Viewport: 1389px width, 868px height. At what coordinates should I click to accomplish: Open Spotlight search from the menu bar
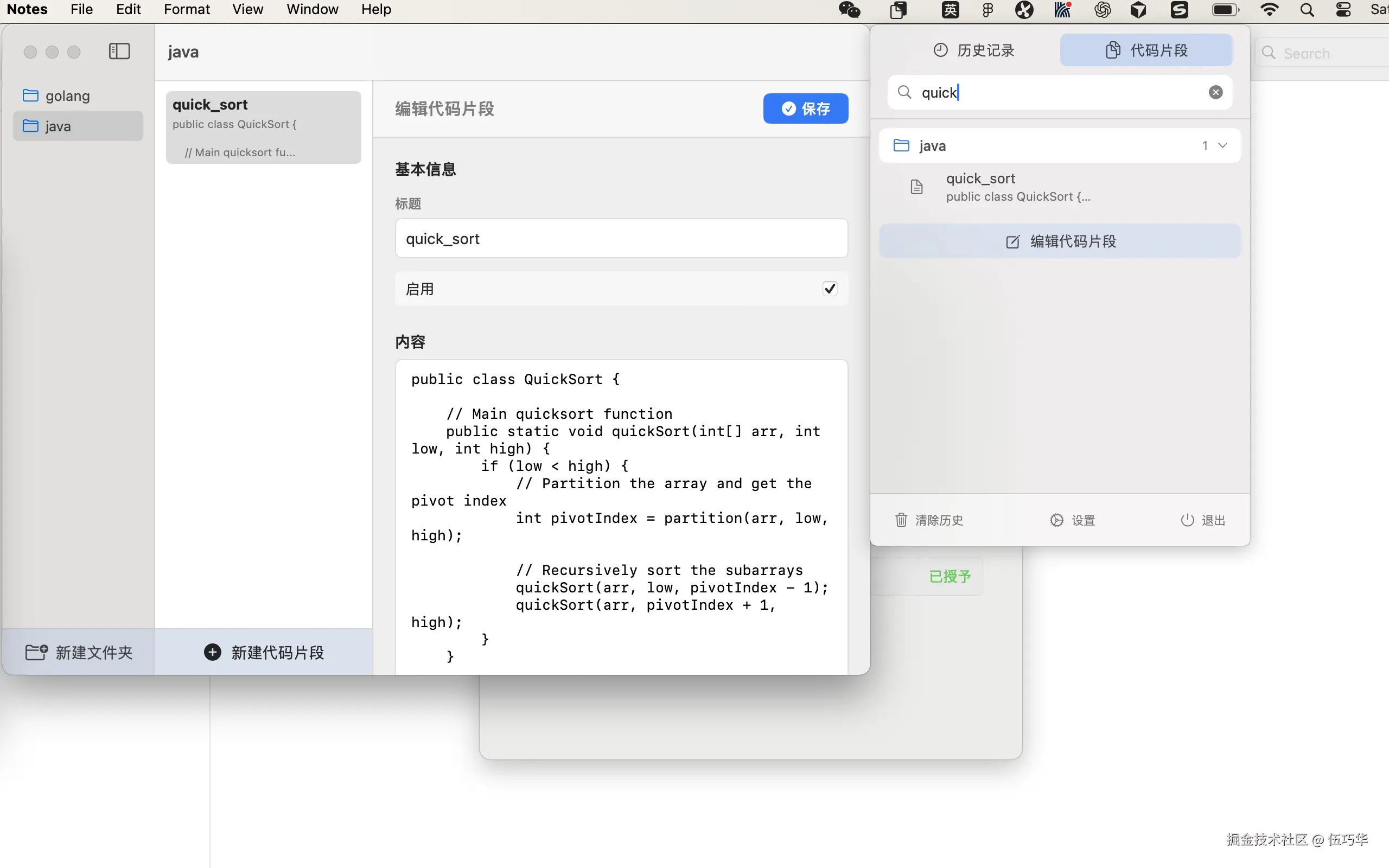pos(1307,9)
